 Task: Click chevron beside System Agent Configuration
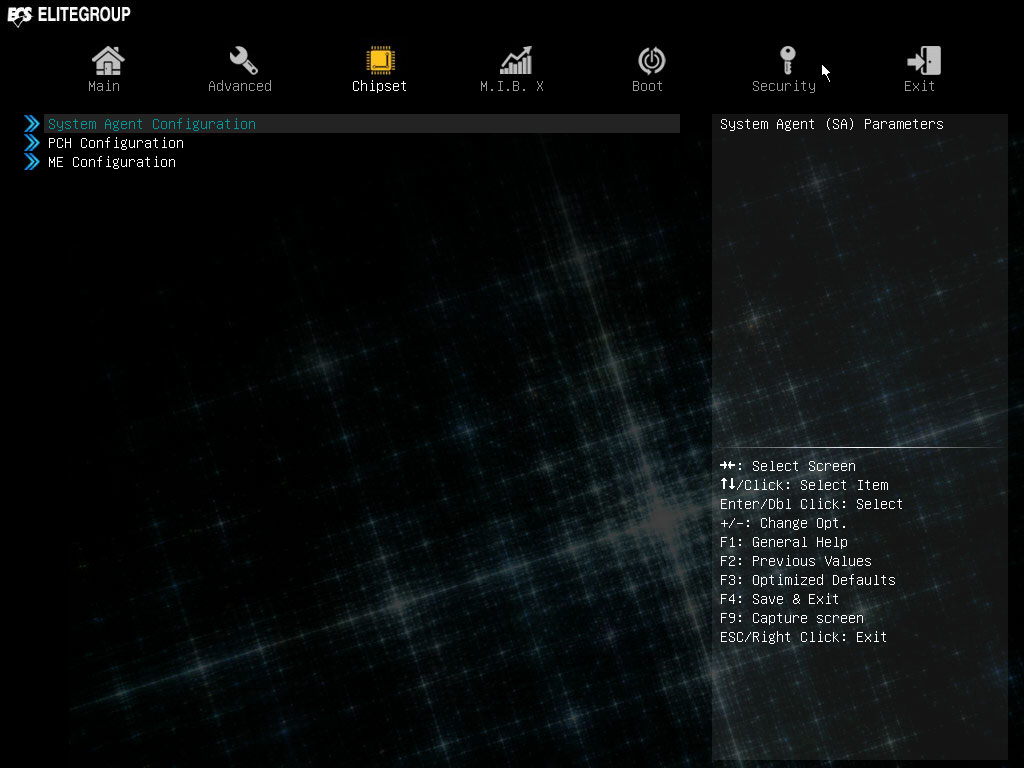[31, 124]
